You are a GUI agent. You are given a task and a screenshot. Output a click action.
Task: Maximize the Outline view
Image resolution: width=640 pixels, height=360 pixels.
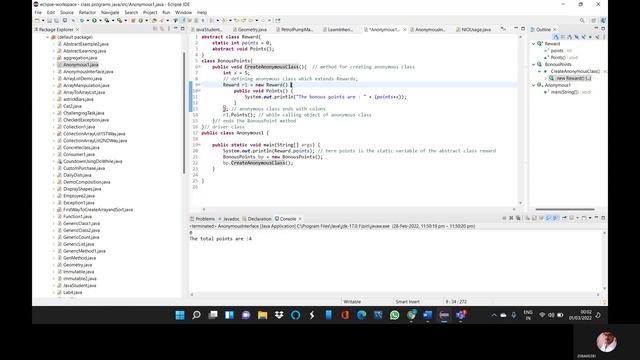click(x=603, y=29)
